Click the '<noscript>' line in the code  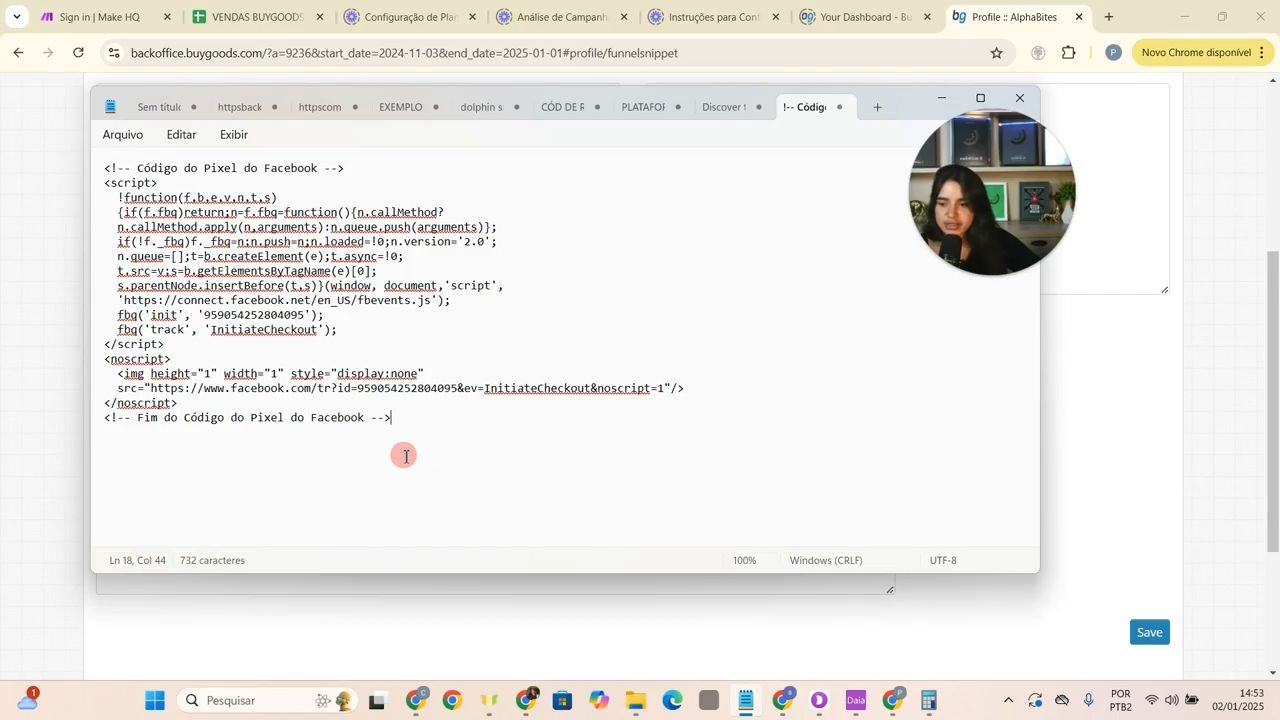pyautogui.click(x=137, y=359)
